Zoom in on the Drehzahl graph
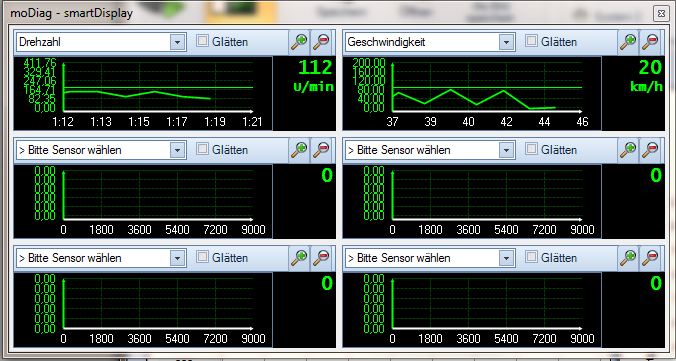Image resolution: width=676 pixels, height=361 pixels. [x=299, y=42]
